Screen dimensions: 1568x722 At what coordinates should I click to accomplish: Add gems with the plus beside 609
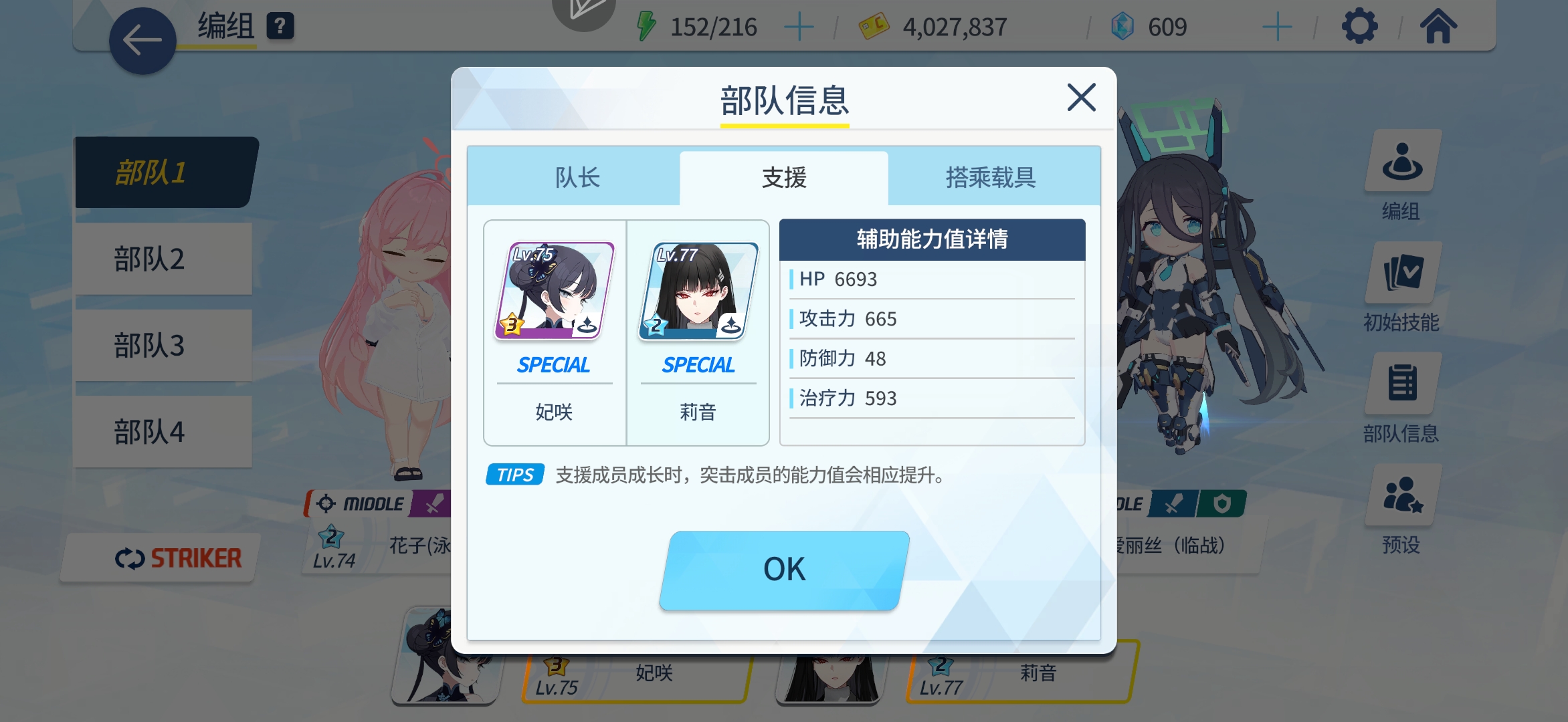(x=1277, y=27)
